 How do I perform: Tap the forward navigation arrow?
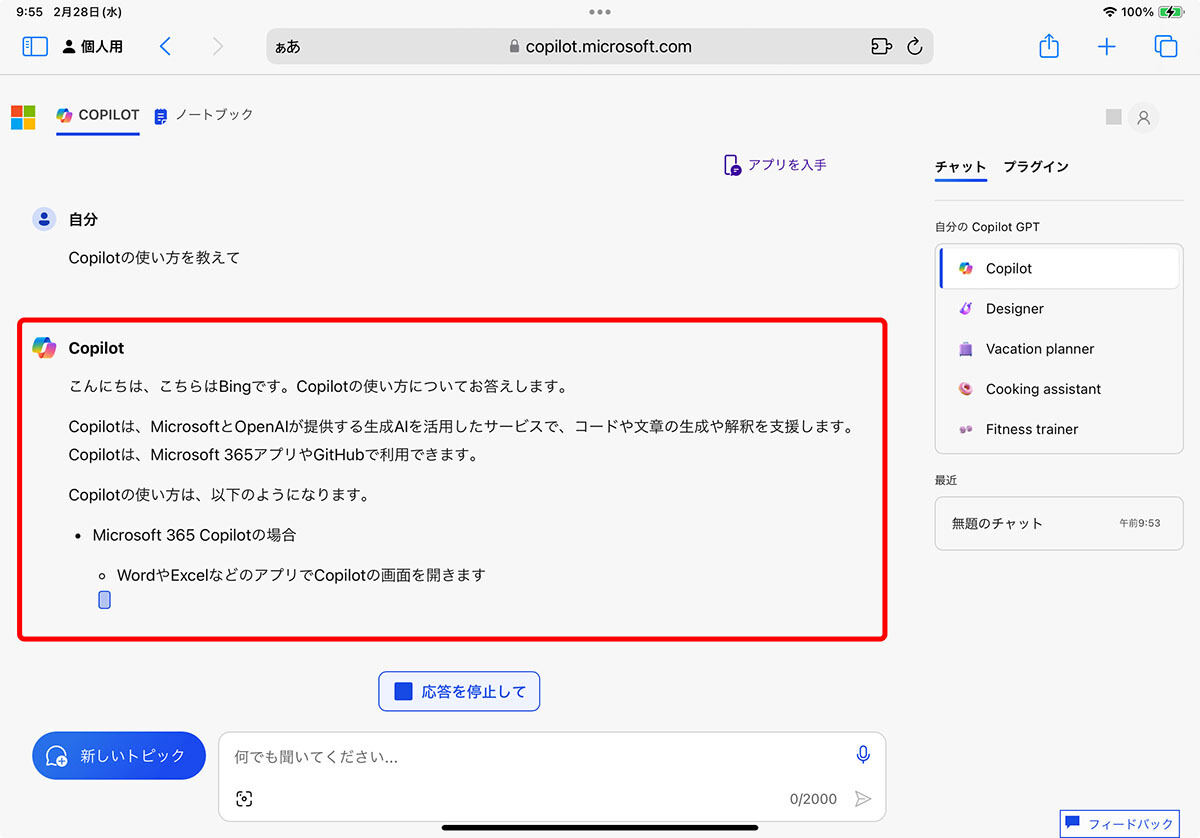coord(218,46)
